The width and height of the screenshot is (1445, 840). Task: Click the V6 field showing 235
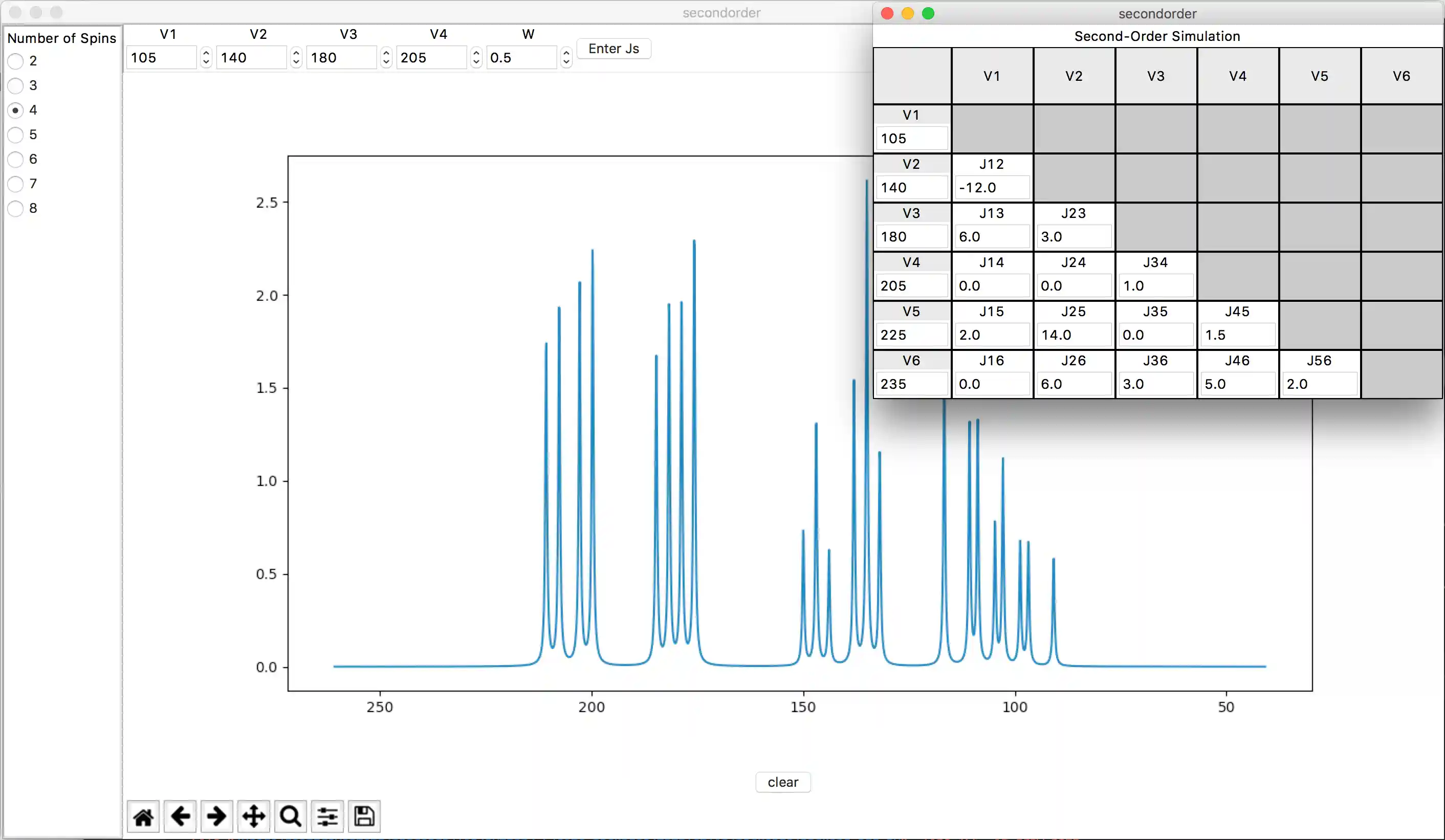[x=911, y=384]
